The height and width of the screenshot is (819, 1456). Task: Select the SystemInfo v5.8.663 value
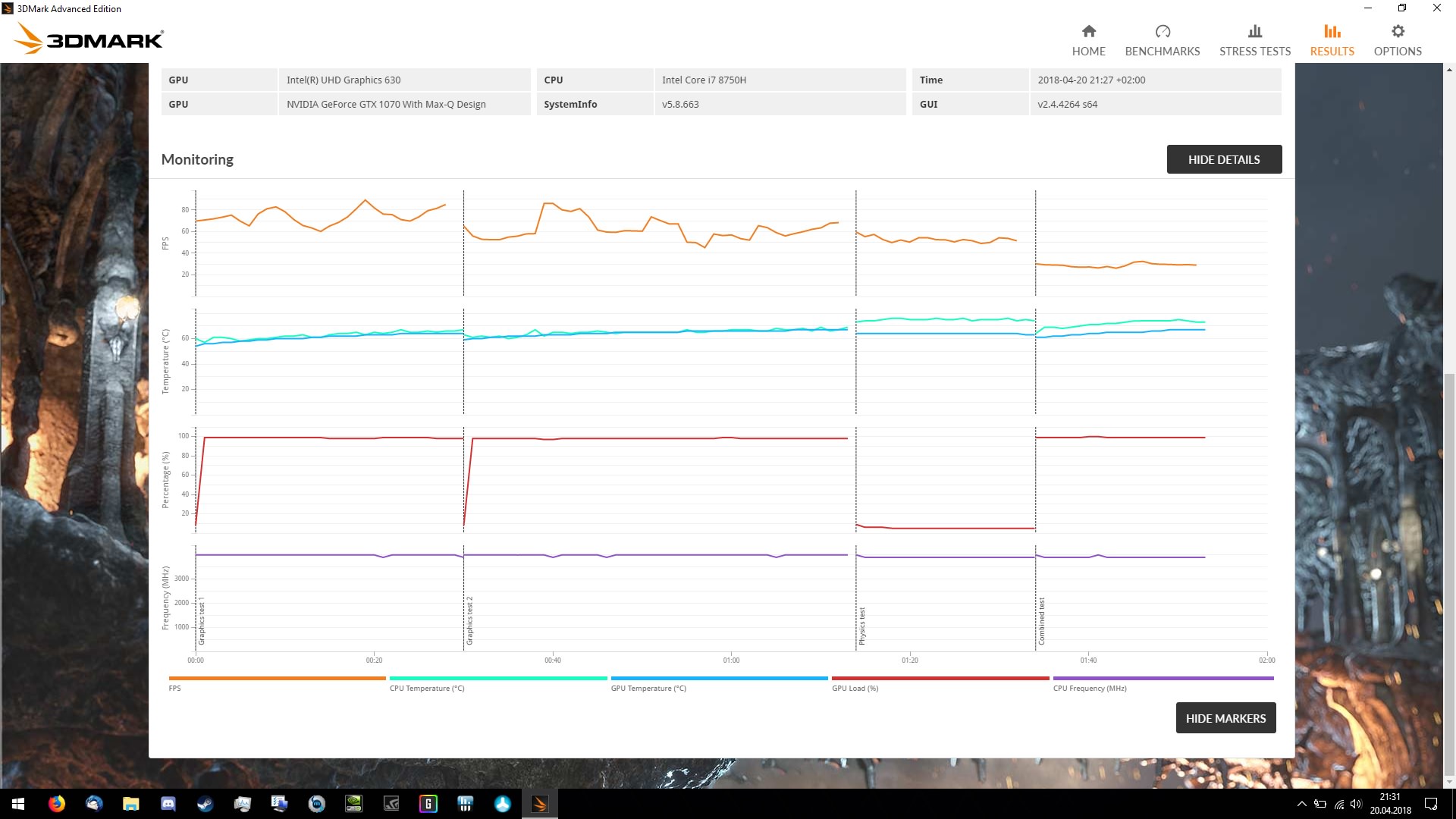tap(680, 104)
